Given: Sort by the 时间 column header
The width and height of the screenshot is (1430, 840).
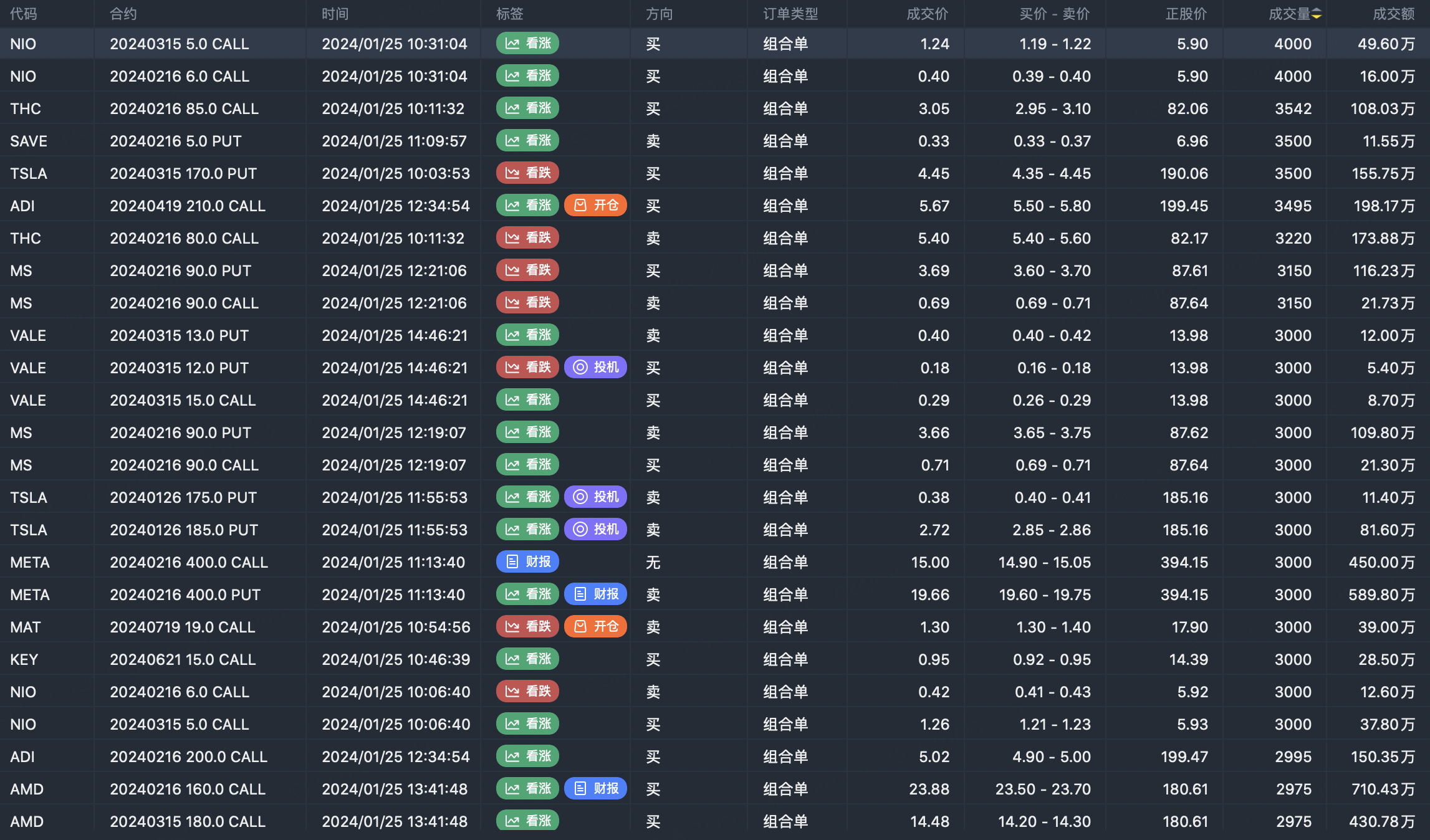Looking at the screenshot, I should 335,14.
